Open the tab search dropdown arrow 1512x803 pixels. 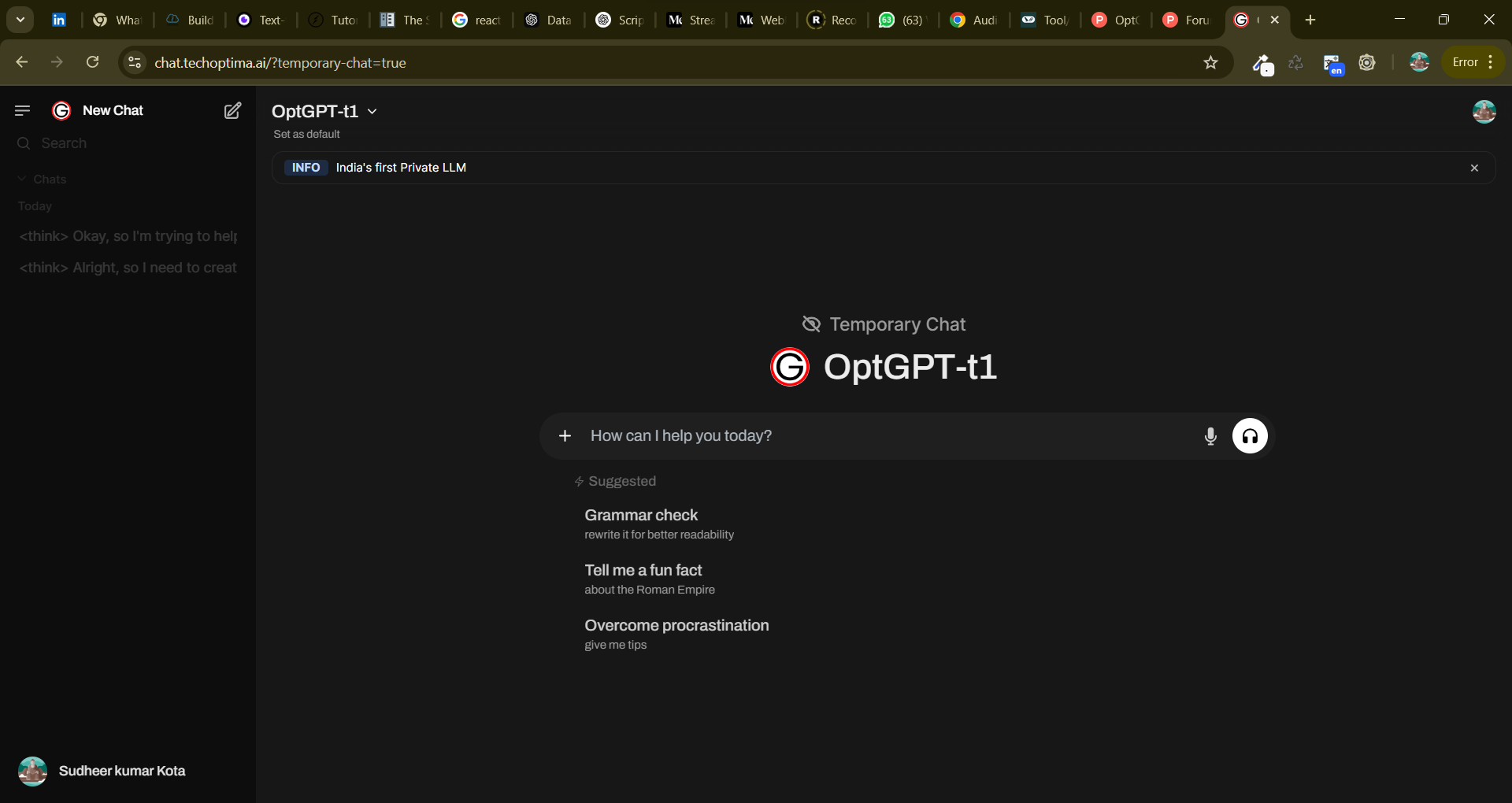(20, 20)
